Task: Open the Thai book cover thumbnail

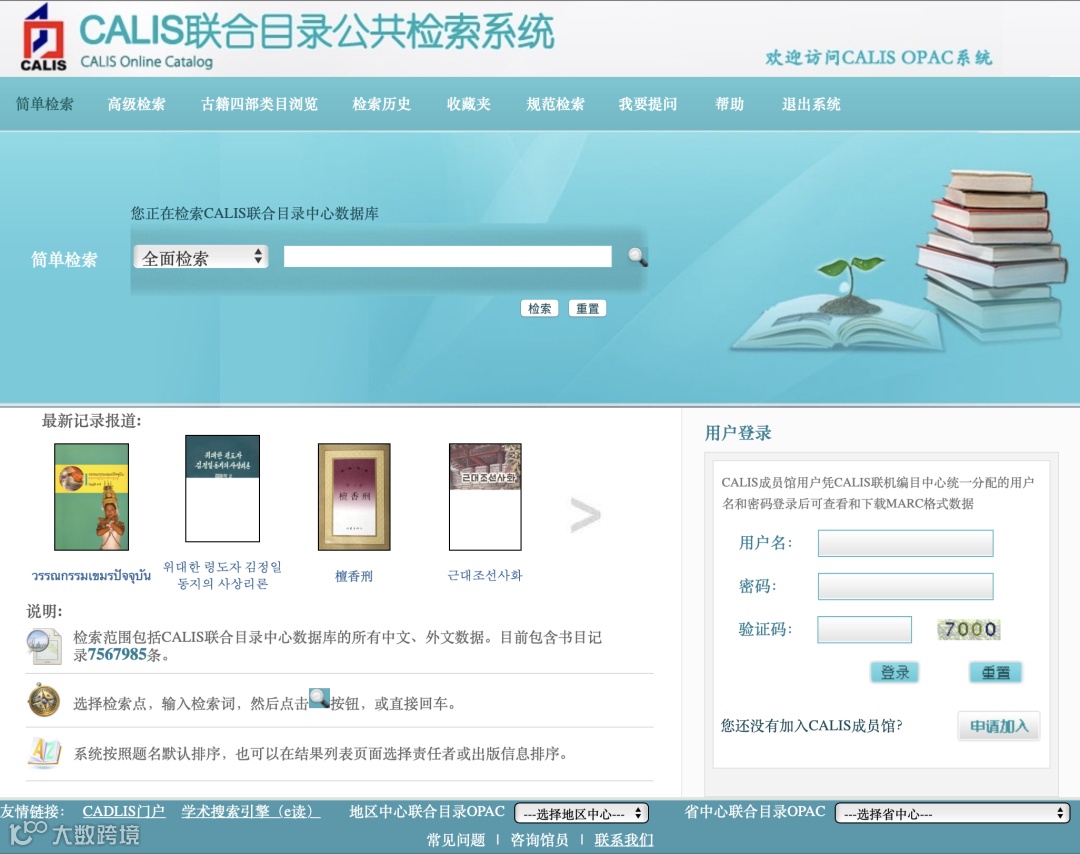Action: [92, 497]
